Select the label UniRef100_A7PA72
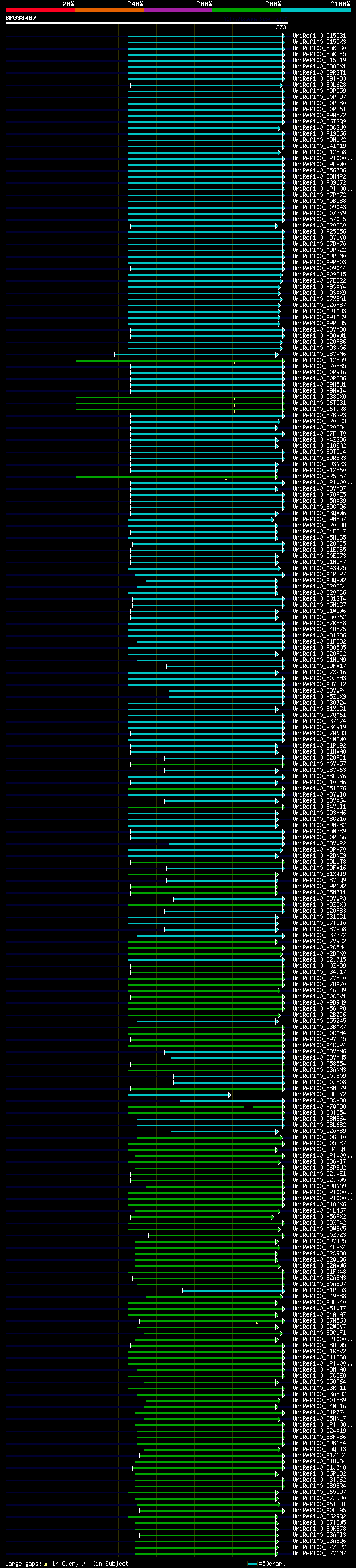This screenshot has height=1568, width=356. (319, 195)
